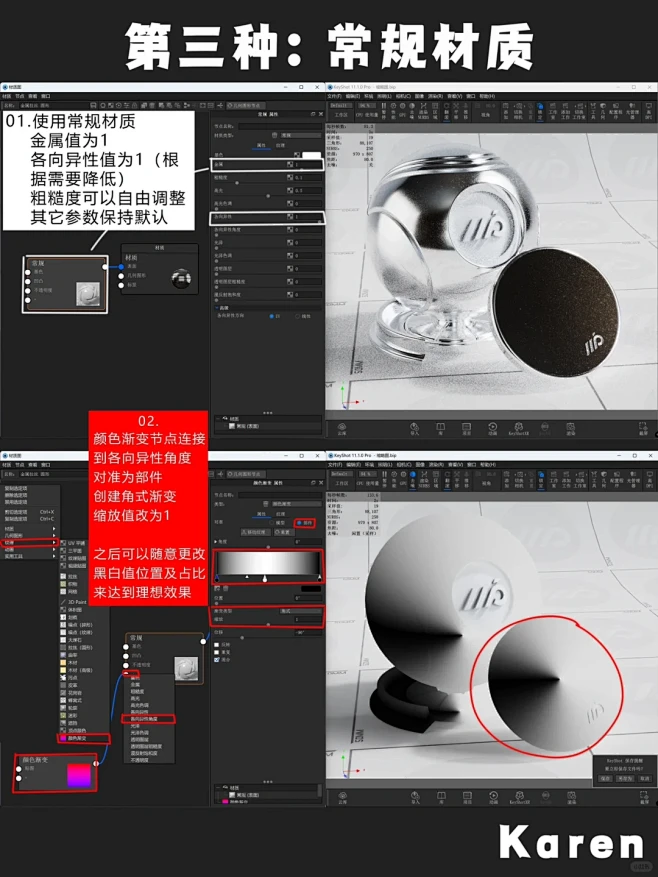
Task: Click 导入 icon under the chrome-sphere viewport
Action: tap(415, 428)
